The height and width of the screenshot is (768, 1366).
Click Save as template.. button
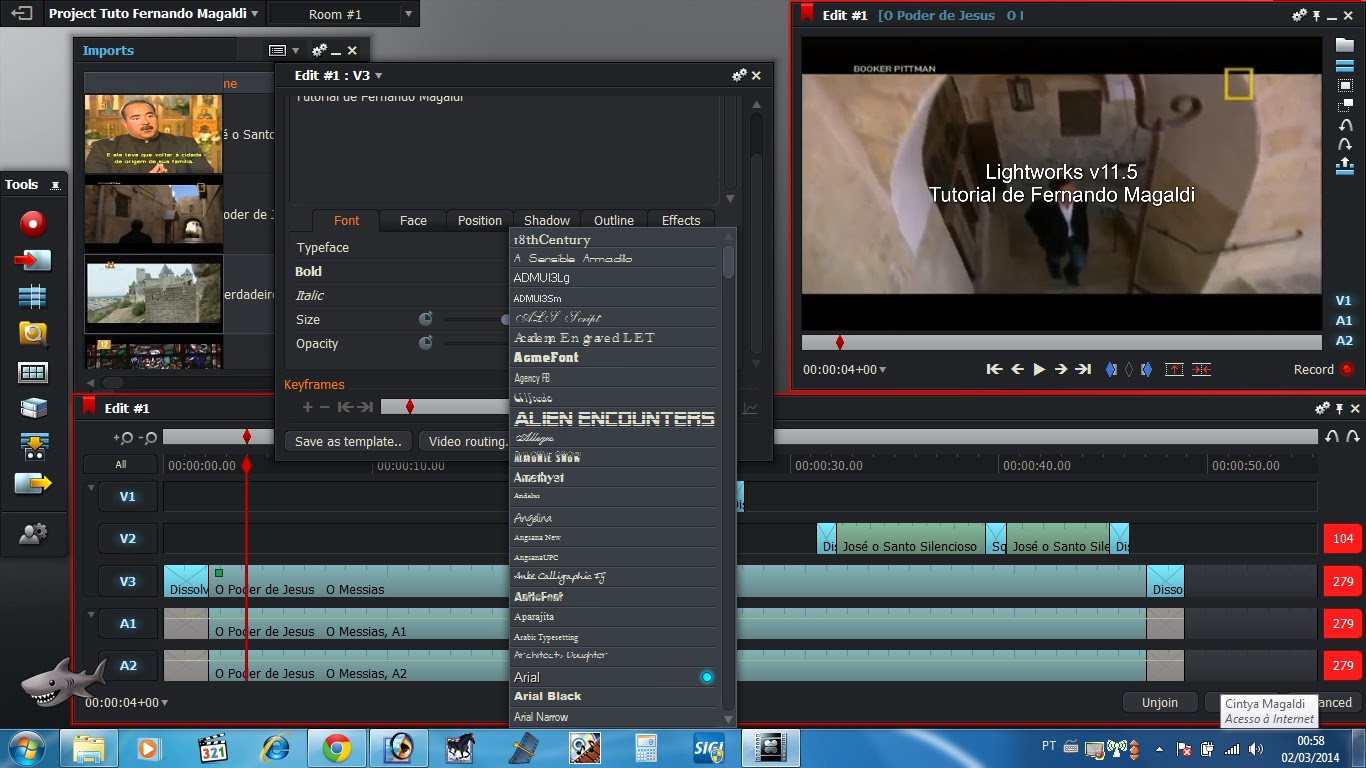click(348, 441)
